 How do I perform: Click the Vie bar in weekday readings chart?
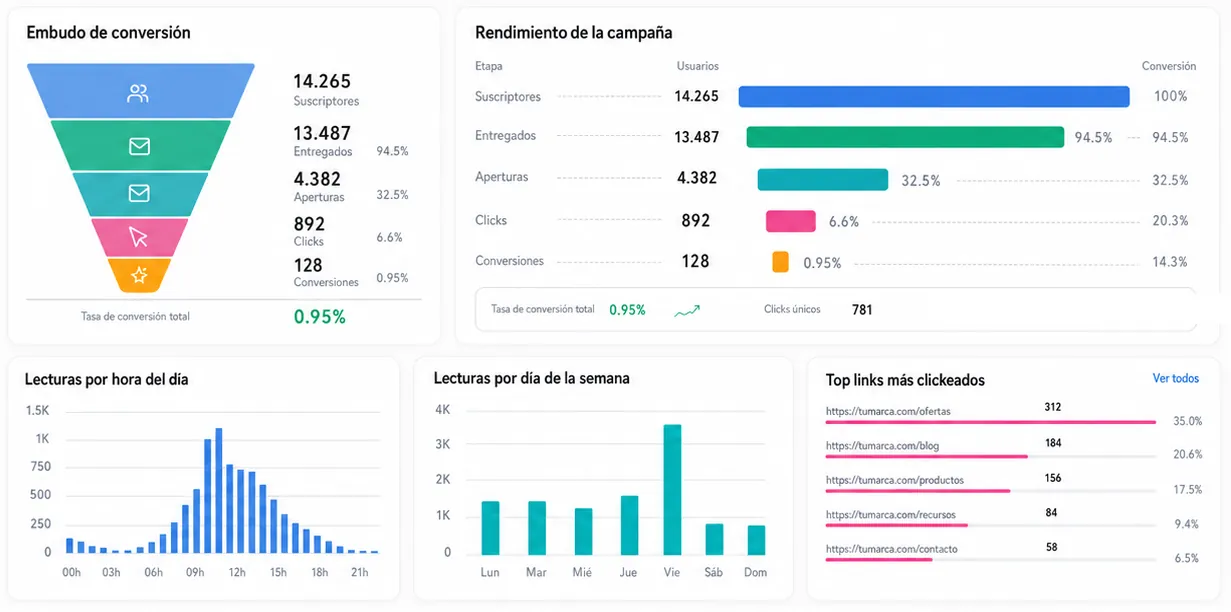click(x=672, y=490)
